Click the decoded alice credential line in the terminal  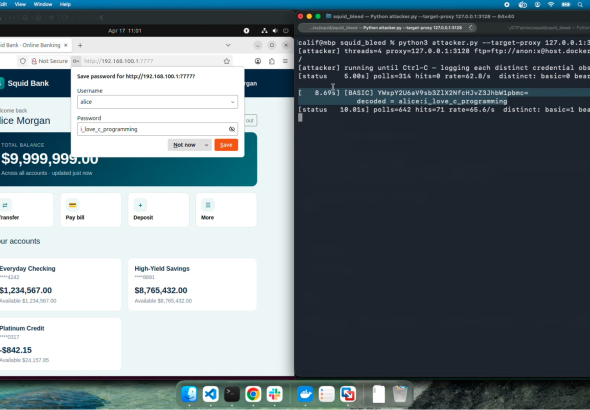[x=432, y=101]
